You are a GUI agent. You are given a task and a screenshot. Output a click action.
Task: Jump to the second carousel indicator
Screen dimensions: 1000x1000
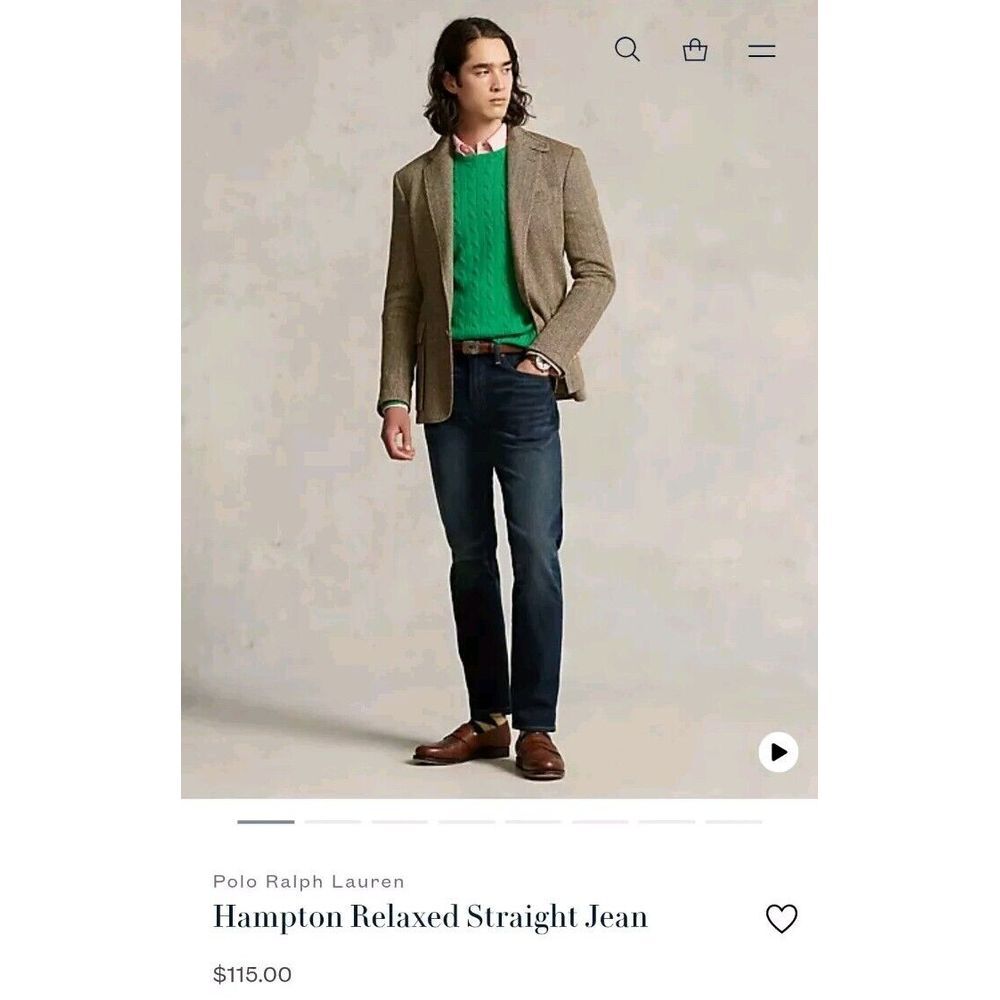point(332,821)
